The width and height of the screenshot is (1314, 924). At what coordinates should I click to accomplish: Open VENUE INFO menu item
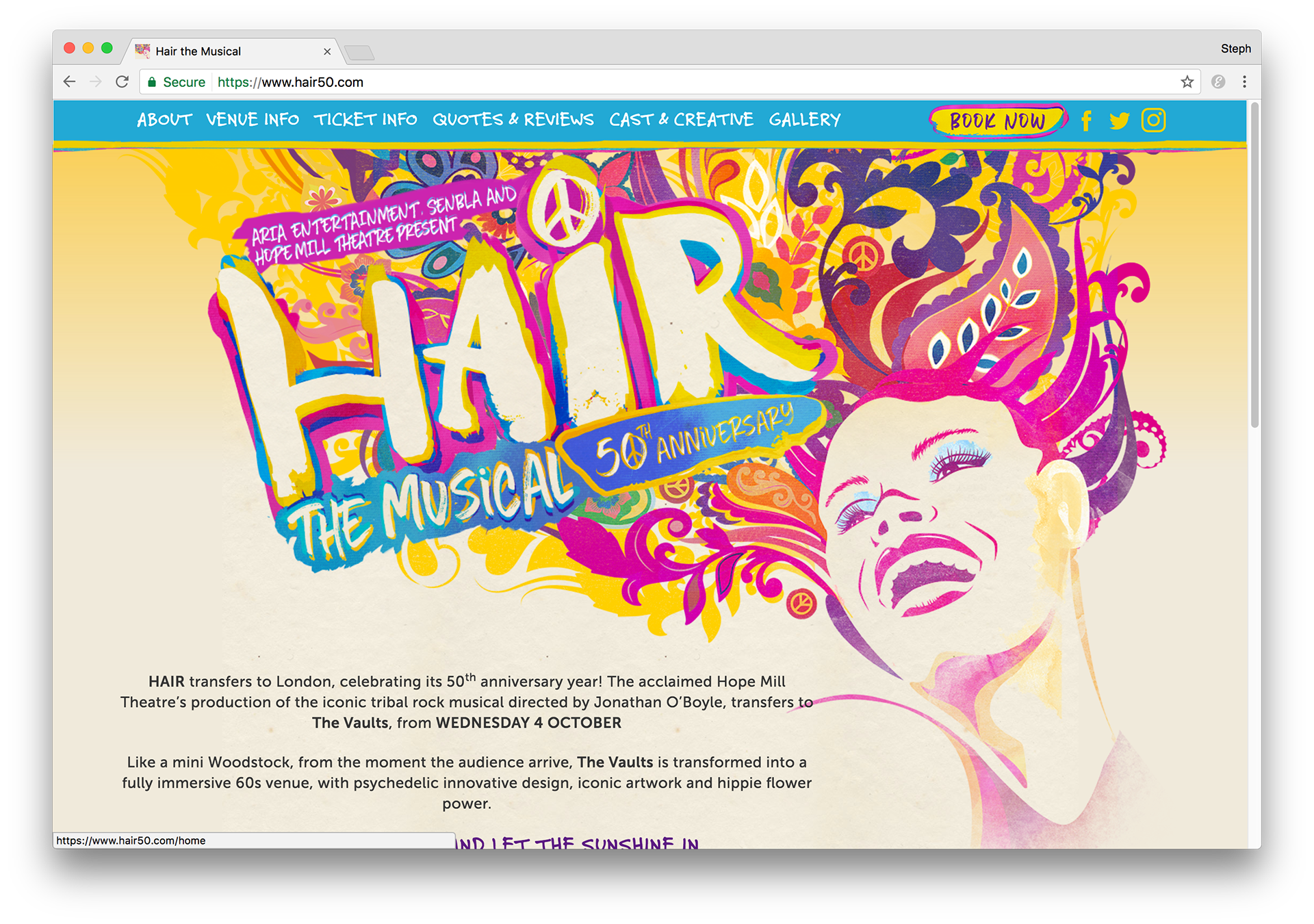tap(253, 120)
